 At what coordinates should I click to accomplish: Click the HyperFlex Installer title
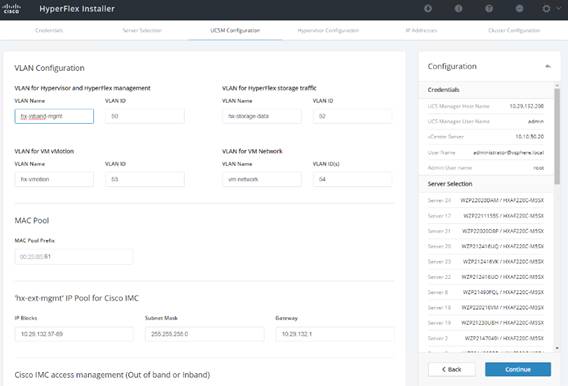pos(77,8)
